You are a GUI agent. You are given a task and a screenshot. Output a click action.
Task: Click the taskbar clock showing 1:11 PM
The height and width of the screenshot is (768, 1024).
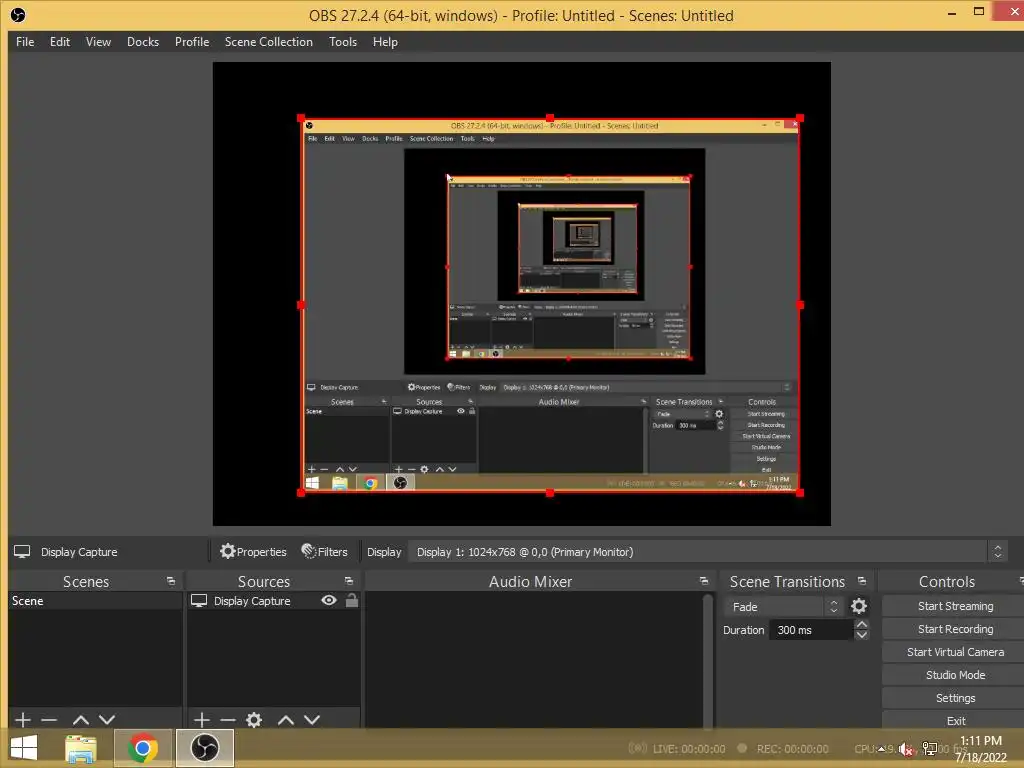pyautogui.click(x=981, y=749)
